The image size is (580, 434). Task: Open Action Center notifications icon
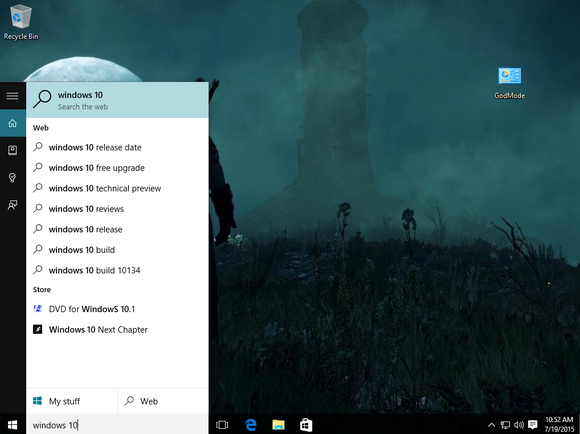[533, 424]
